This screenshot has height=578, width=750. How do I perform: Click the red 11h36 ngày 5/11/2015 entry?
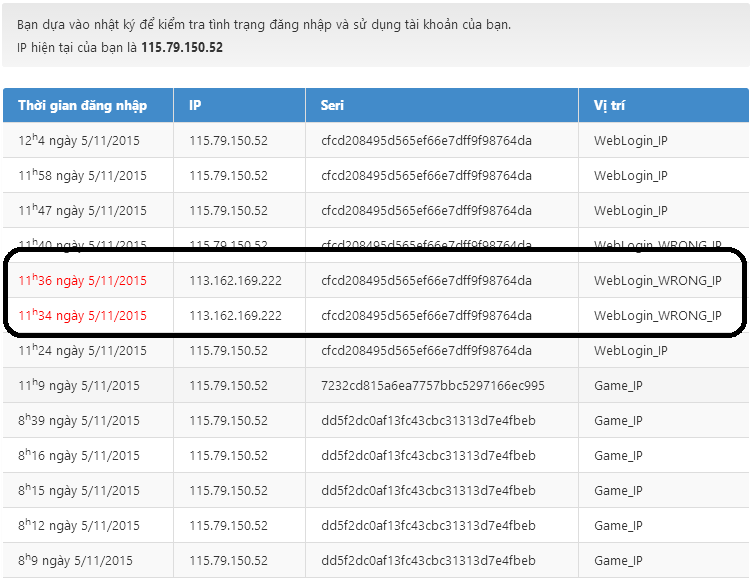coord(82,281)
